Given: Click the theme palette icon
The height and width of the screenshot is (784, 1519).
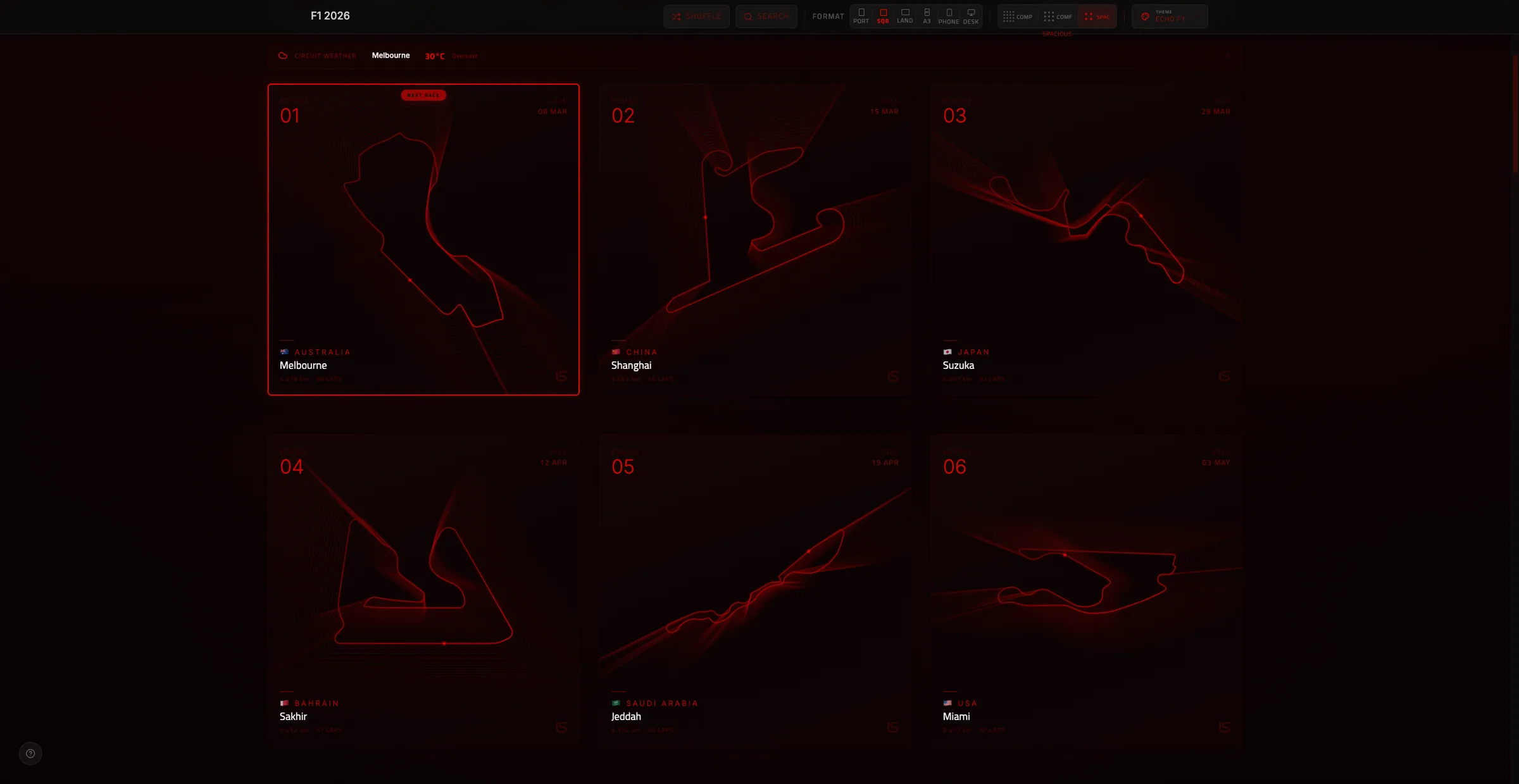Looking at the screenshot, I should [x=1145, y=16].
